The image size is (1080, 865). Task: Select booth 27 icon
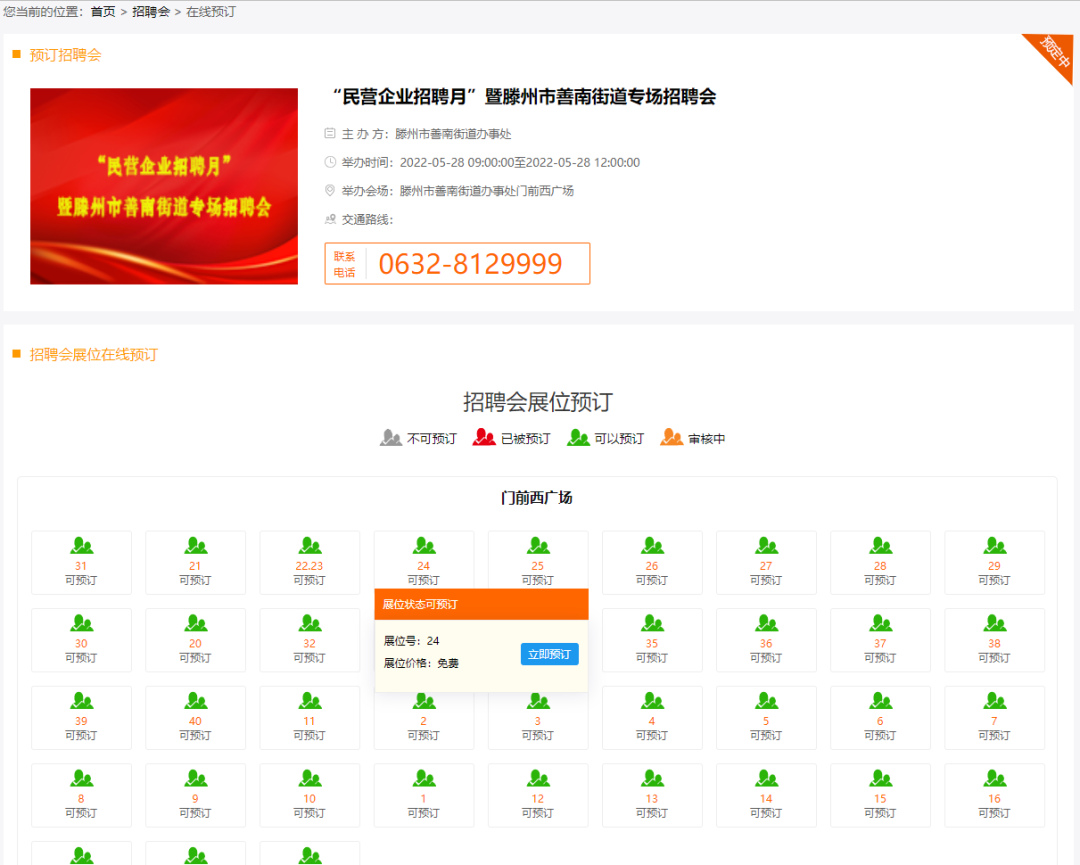766,546
